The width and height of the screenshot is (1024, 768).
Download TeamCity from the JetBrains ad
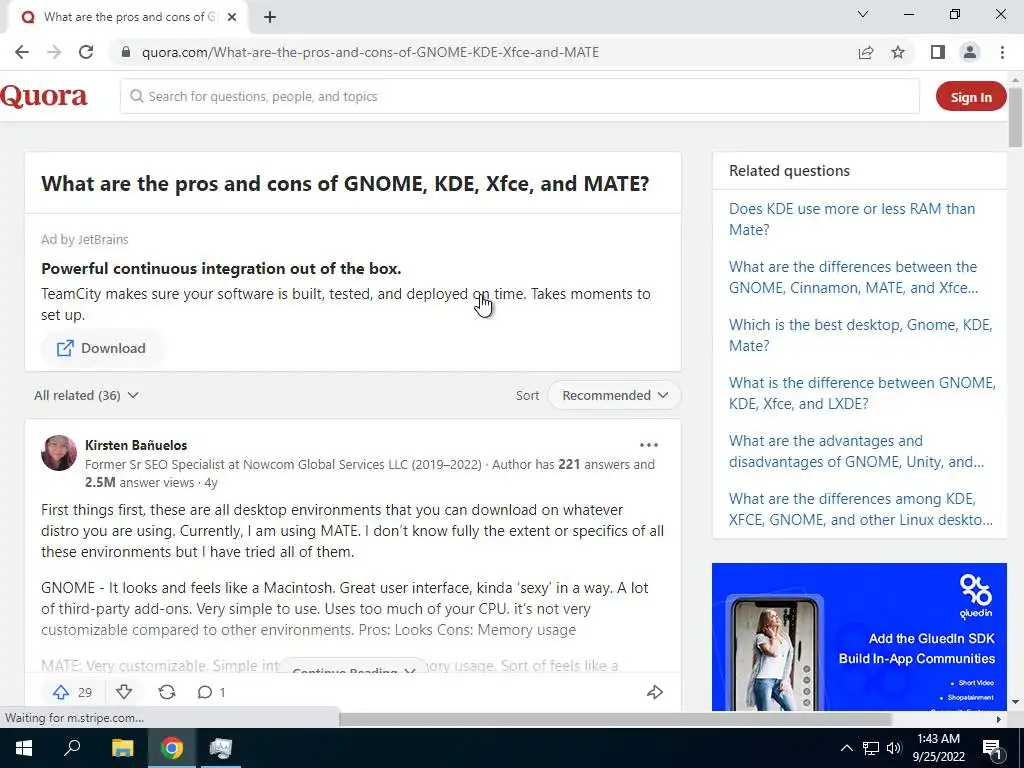point(101,348)
